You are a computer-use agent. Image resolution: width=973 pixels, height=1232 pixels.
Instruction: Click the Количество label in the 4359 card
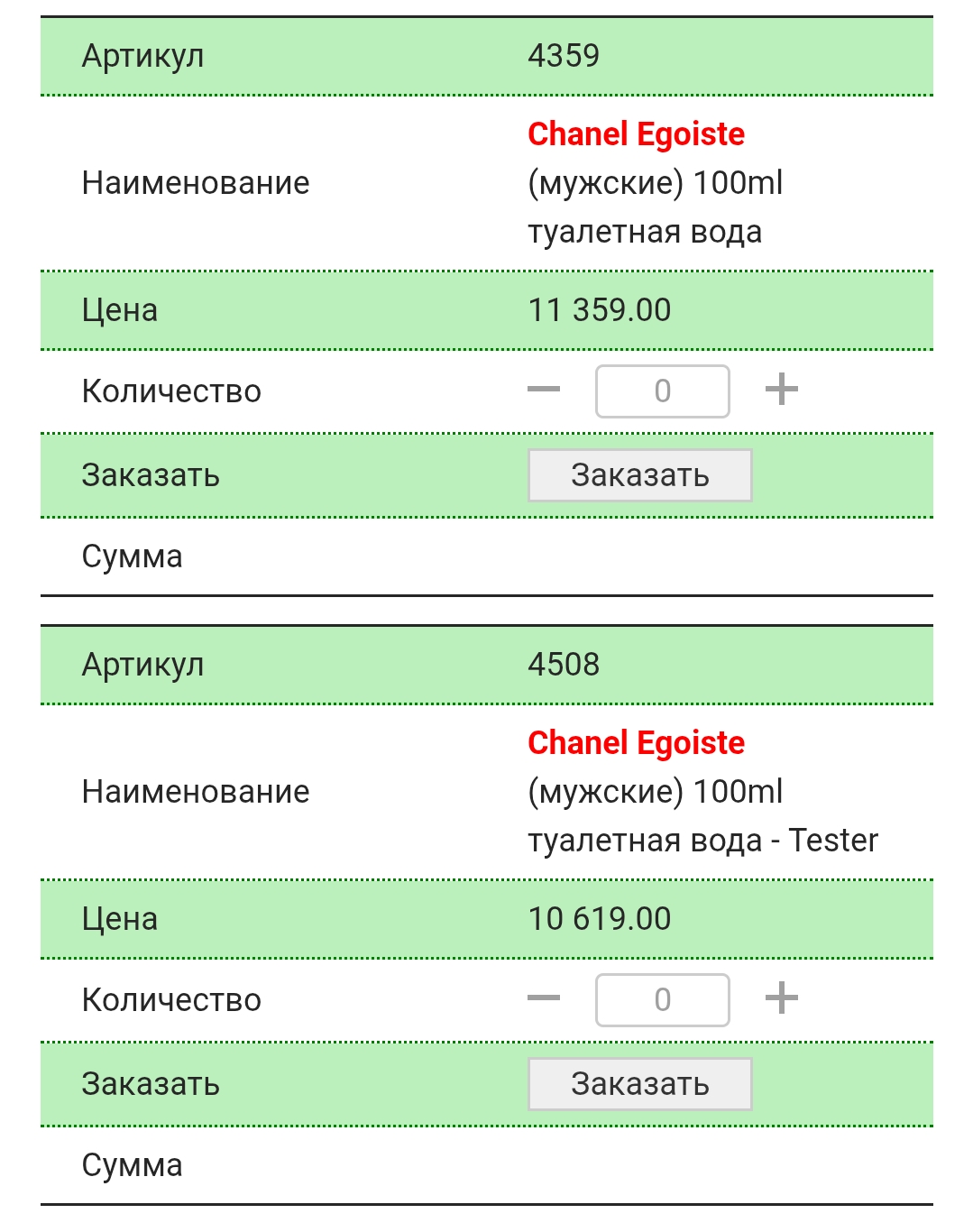(171, 391)
